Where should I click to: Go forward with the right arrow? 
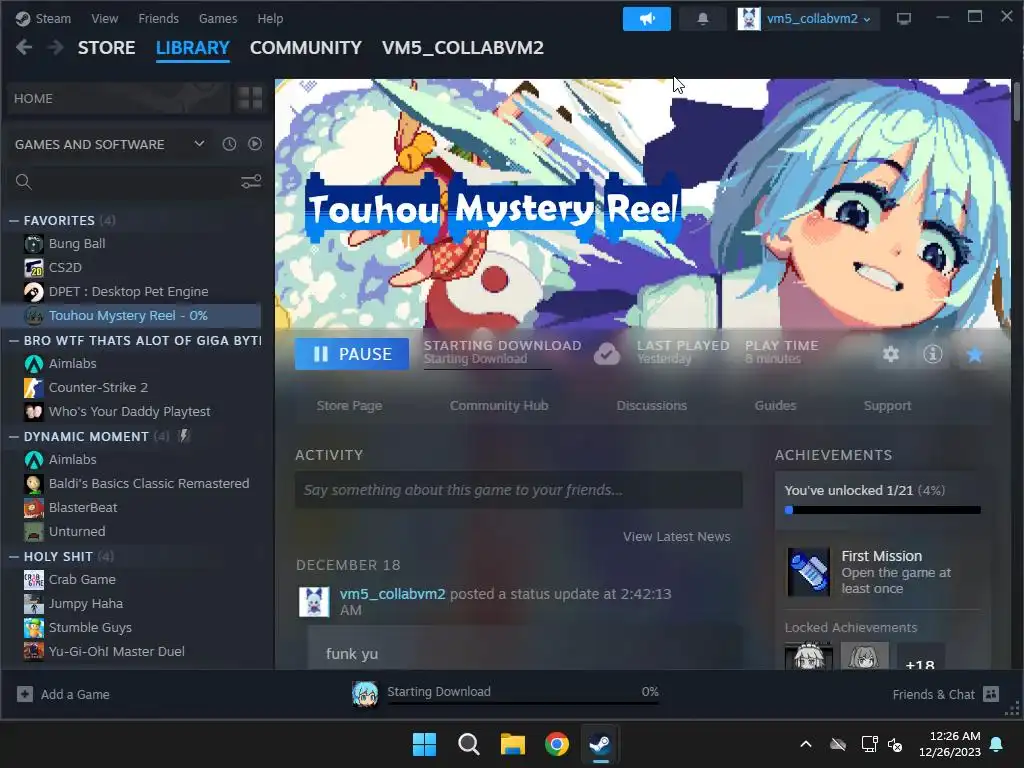pyautogui.click(x=56, y=47)
